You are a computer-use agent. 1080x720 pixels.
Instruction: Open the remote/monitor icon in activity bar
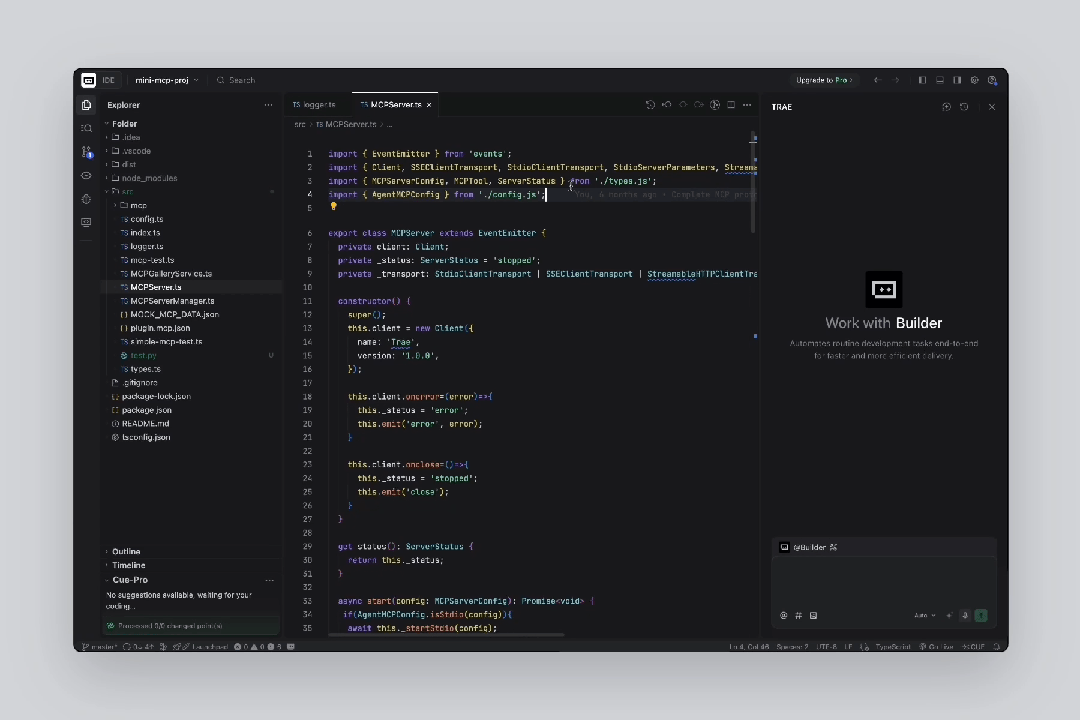point(86,223)
